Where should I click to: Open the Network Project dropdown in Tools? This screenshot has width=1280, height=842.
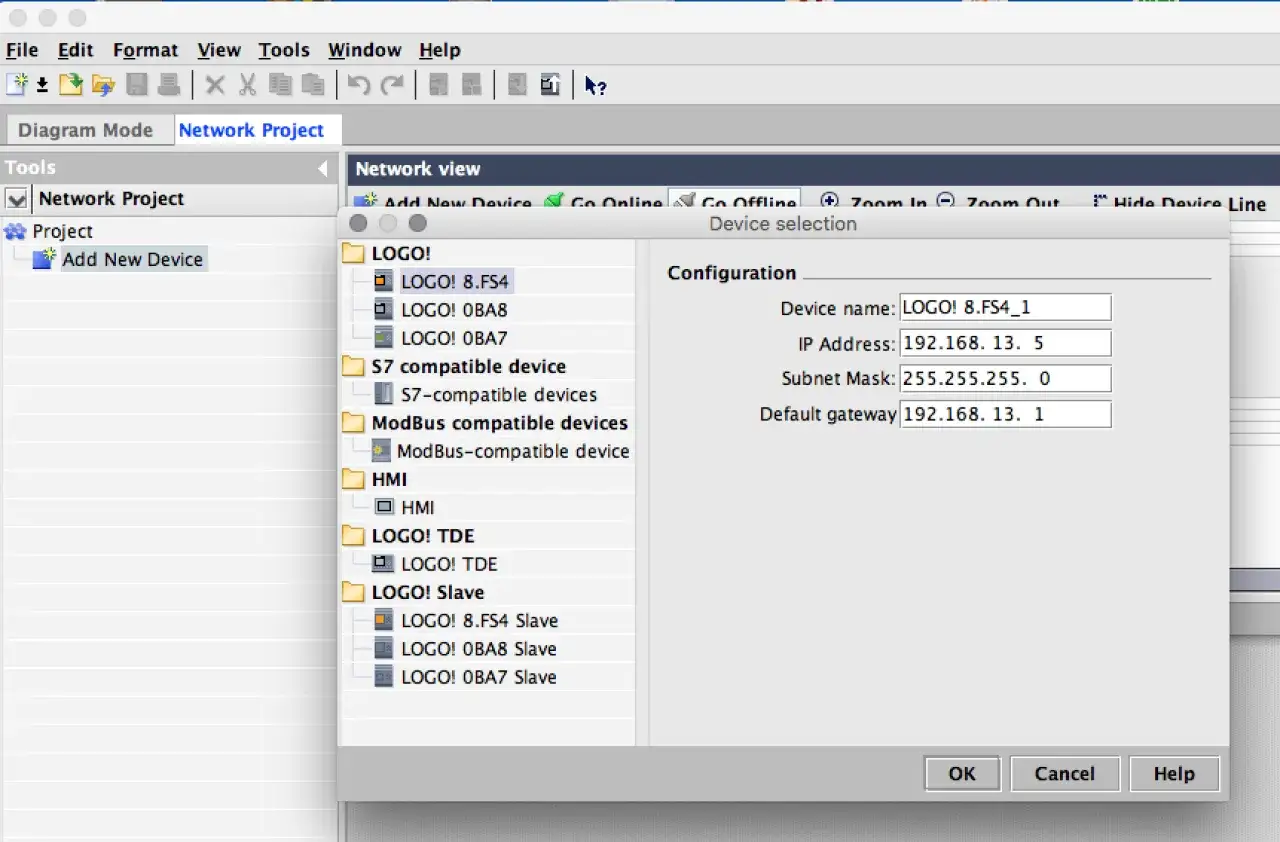pos(17,199)
